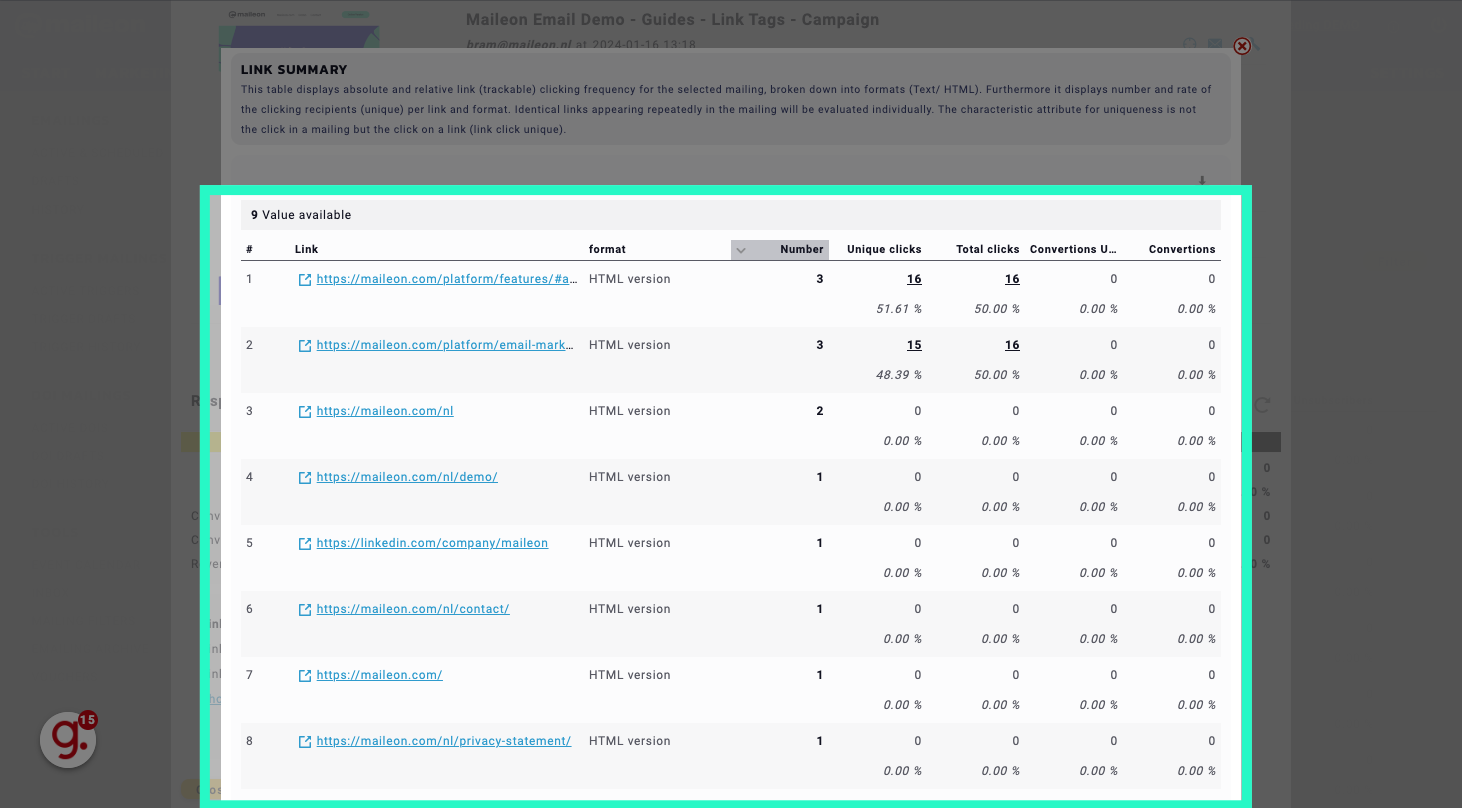Image resolution: width=1462 pixels, height=808 pixels.
Task: Click unique clicks value 15 in row 2
Action: point(914,345)
